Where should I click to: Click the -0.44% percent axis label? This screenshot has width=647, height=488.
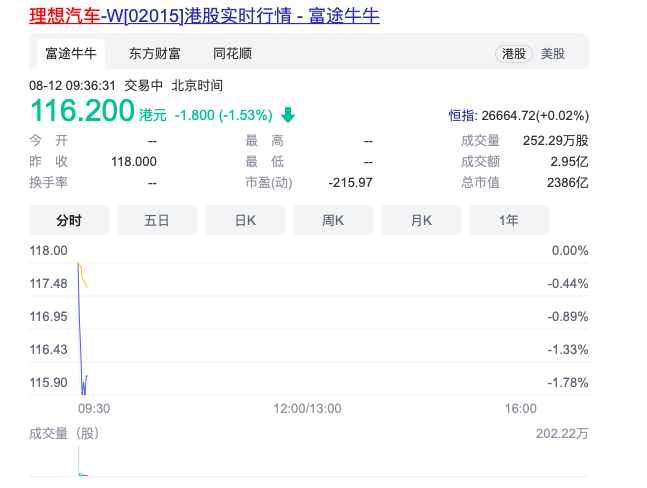click(568, 283)
